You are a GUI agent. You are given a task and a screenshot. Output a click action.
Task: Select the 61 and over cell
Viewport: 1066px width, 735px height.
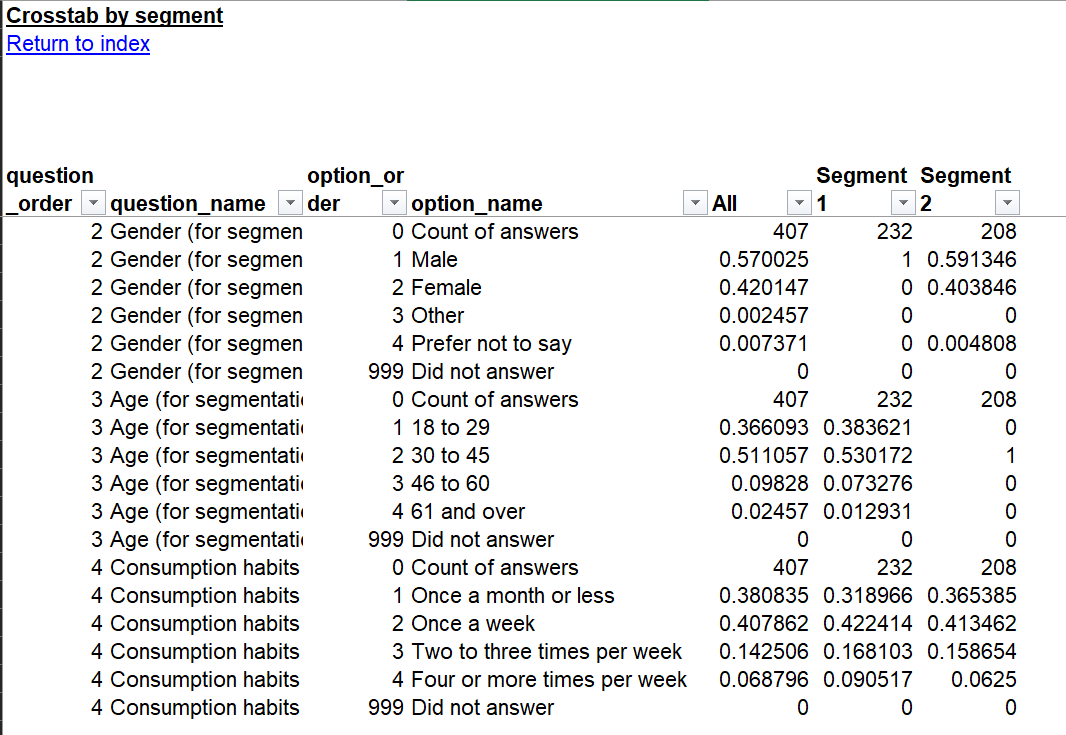coord(468,512)
